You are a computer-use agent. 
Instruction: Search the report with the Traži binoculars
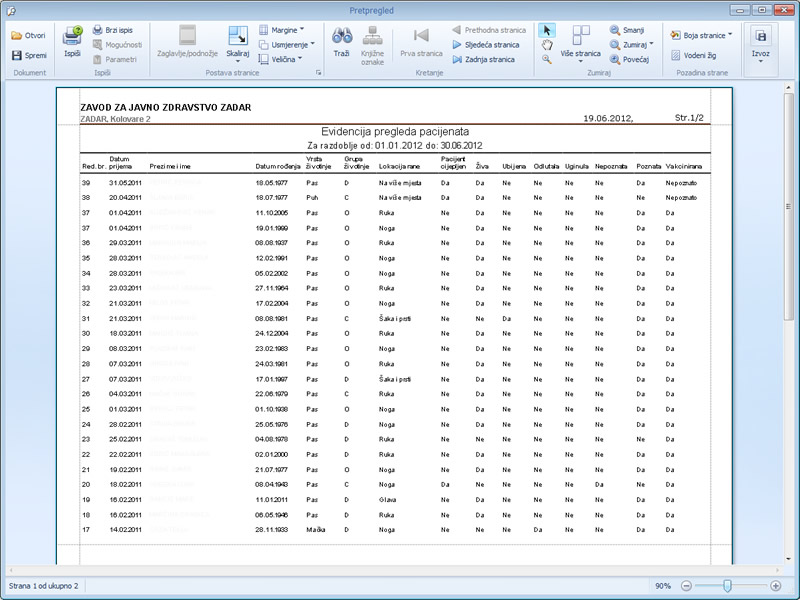[341, 41]
